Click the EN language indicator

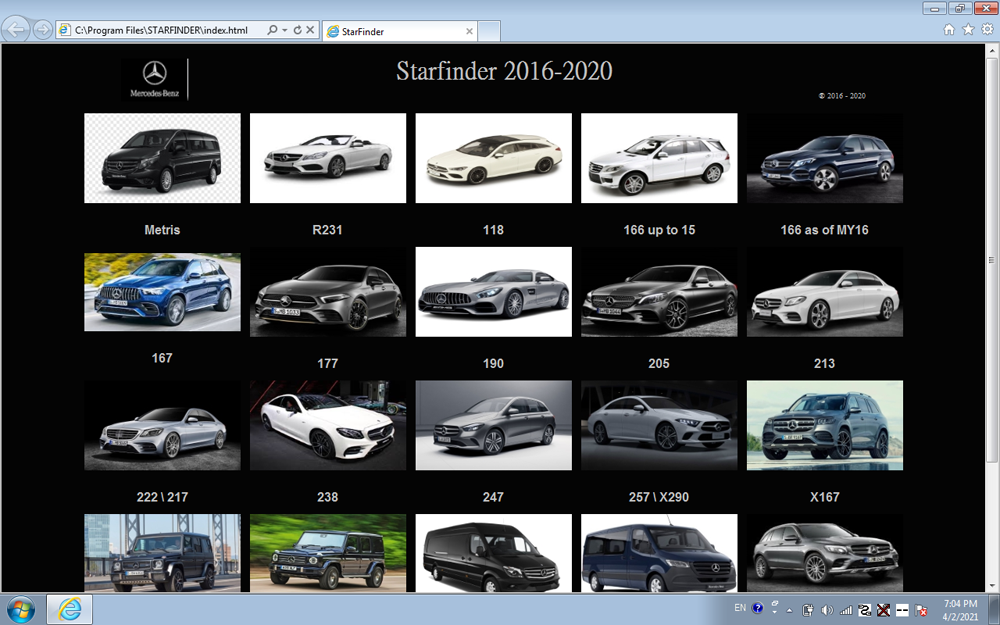tap(740, 608)
